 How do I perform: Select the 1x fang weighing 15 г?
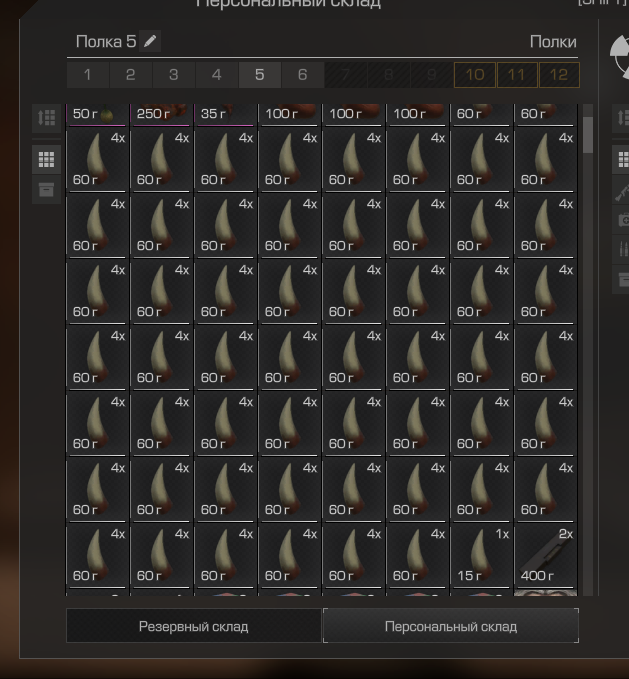point(482,556)
